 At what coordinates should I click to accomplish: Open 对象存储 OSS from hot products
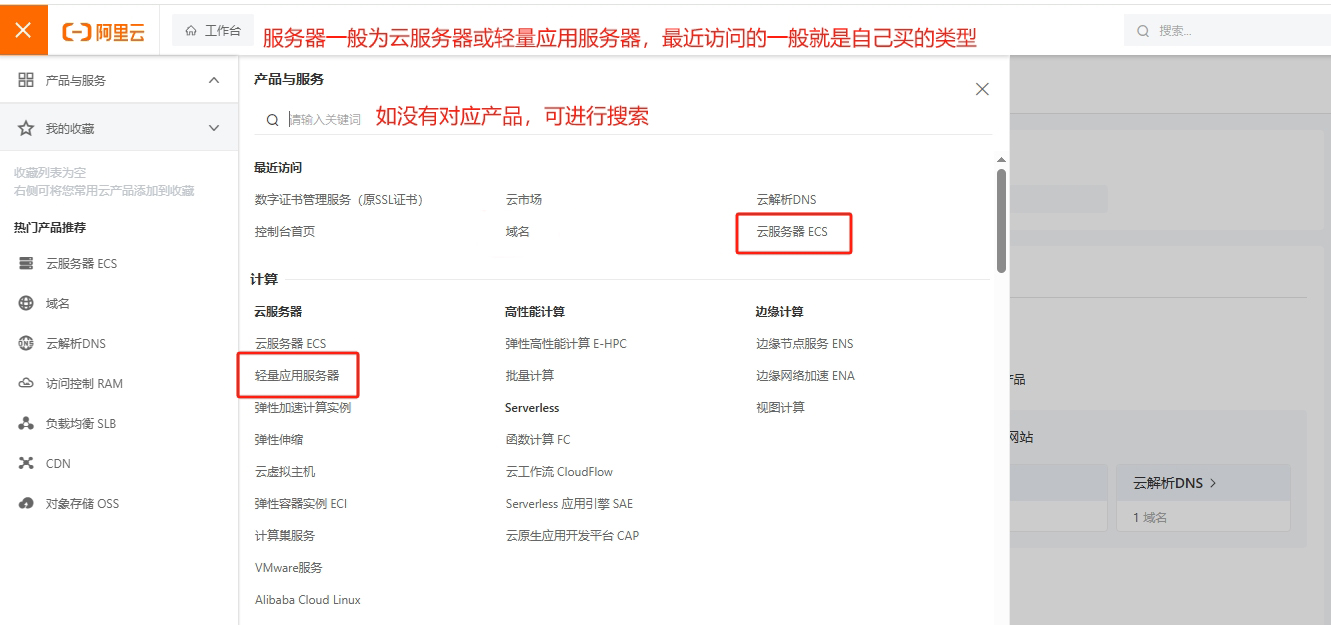(82, 504)
